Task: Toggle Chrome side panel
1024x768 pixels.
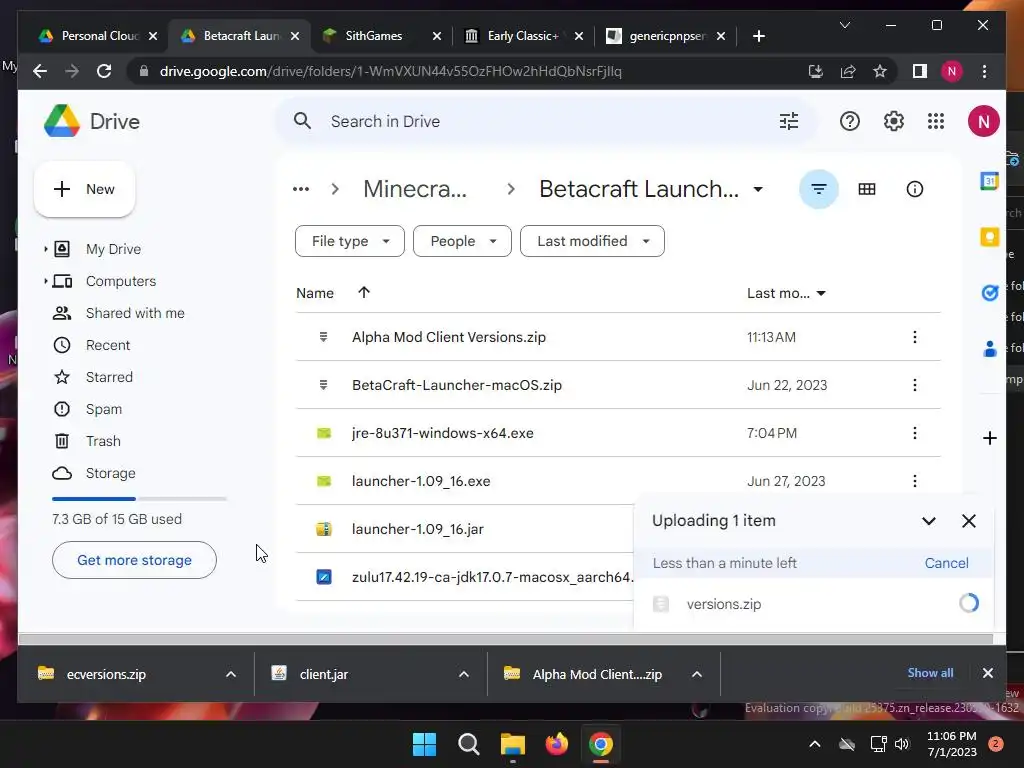Action: coord(920,71)
